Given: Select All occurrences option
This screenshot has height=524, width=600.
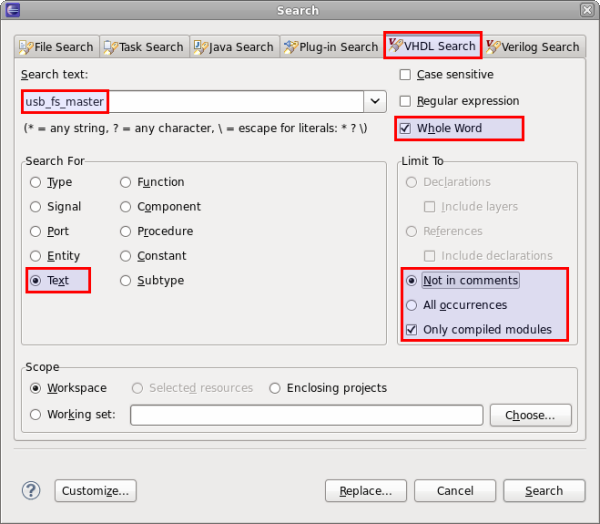Looking at the screenshot, I should [x=411, y=305].
